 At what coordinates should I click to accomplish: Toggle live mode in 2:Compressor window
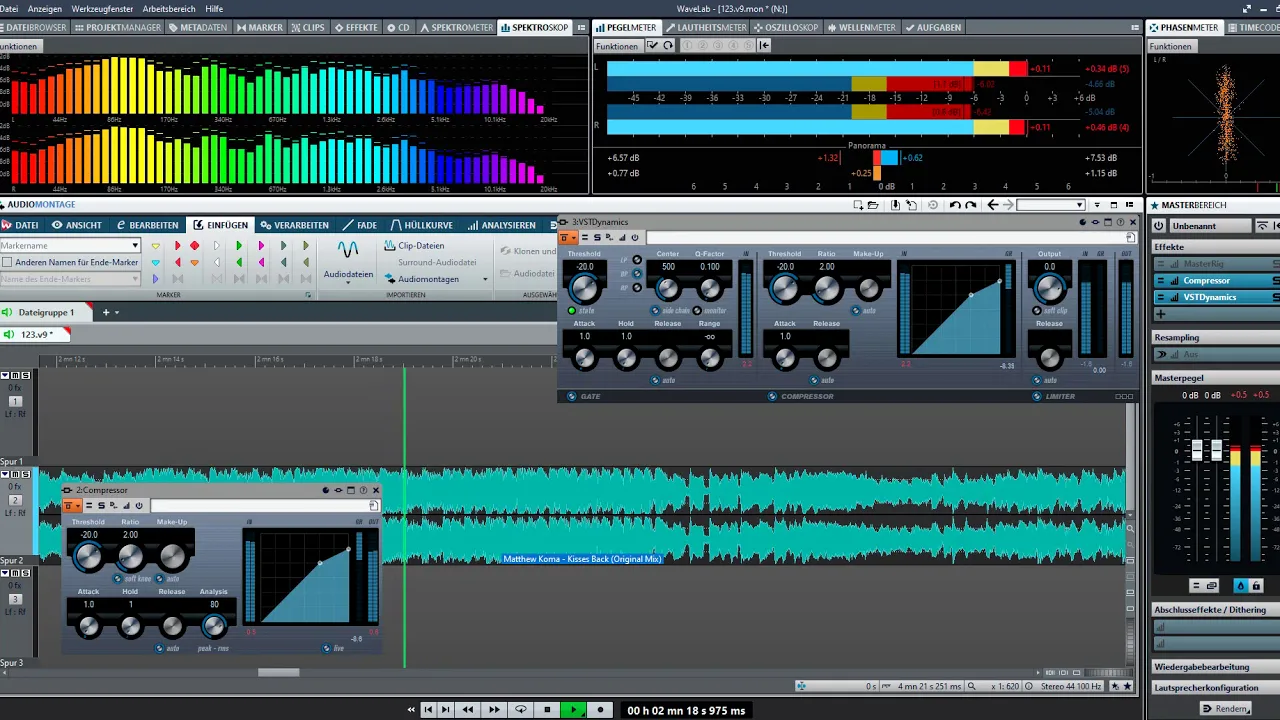pyautogui.click(x=326, y=648)
